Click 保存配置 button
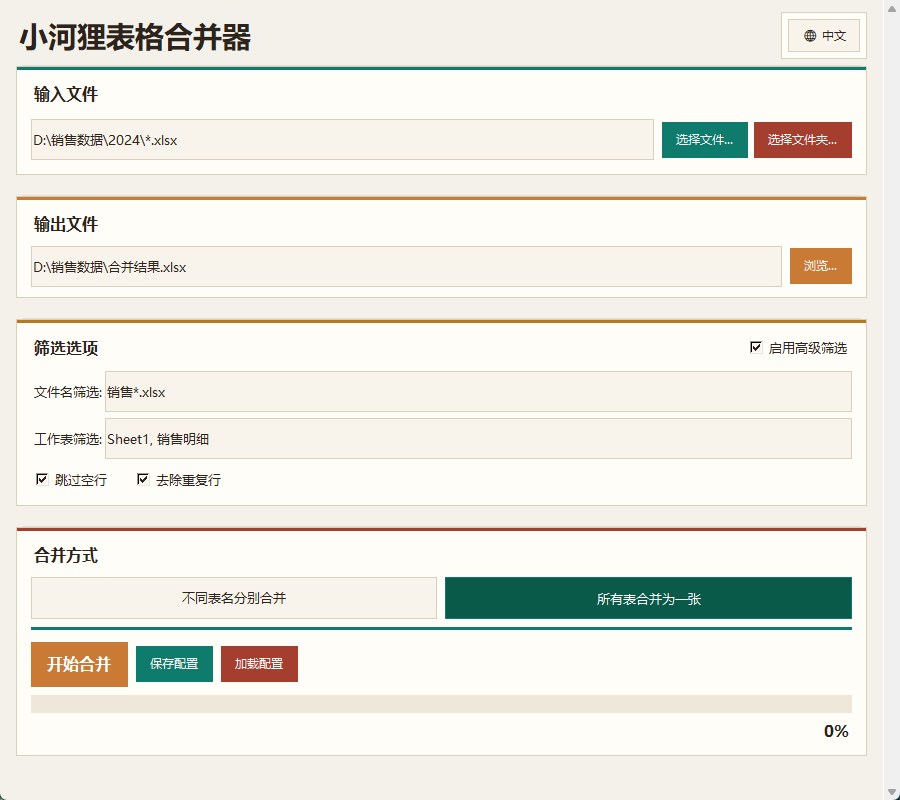900x800 pixels. 174,664
